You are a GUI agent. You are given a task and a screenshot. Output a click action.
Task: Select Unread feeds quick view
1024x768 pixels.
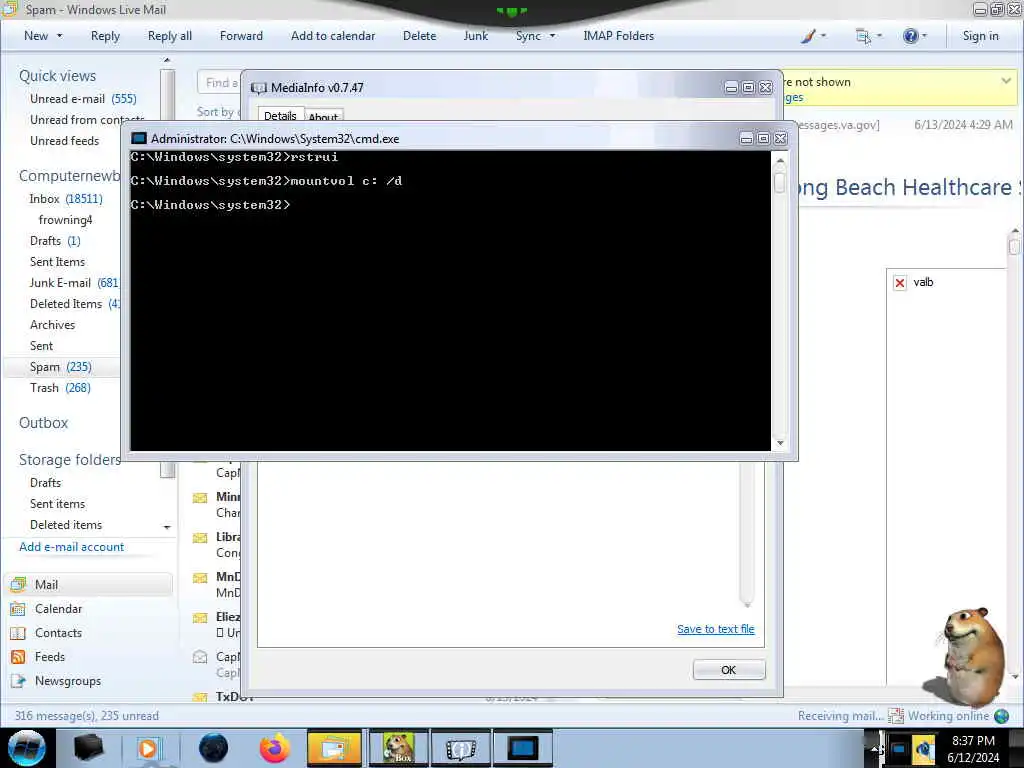pyautogui.click(x=65, y=140)
